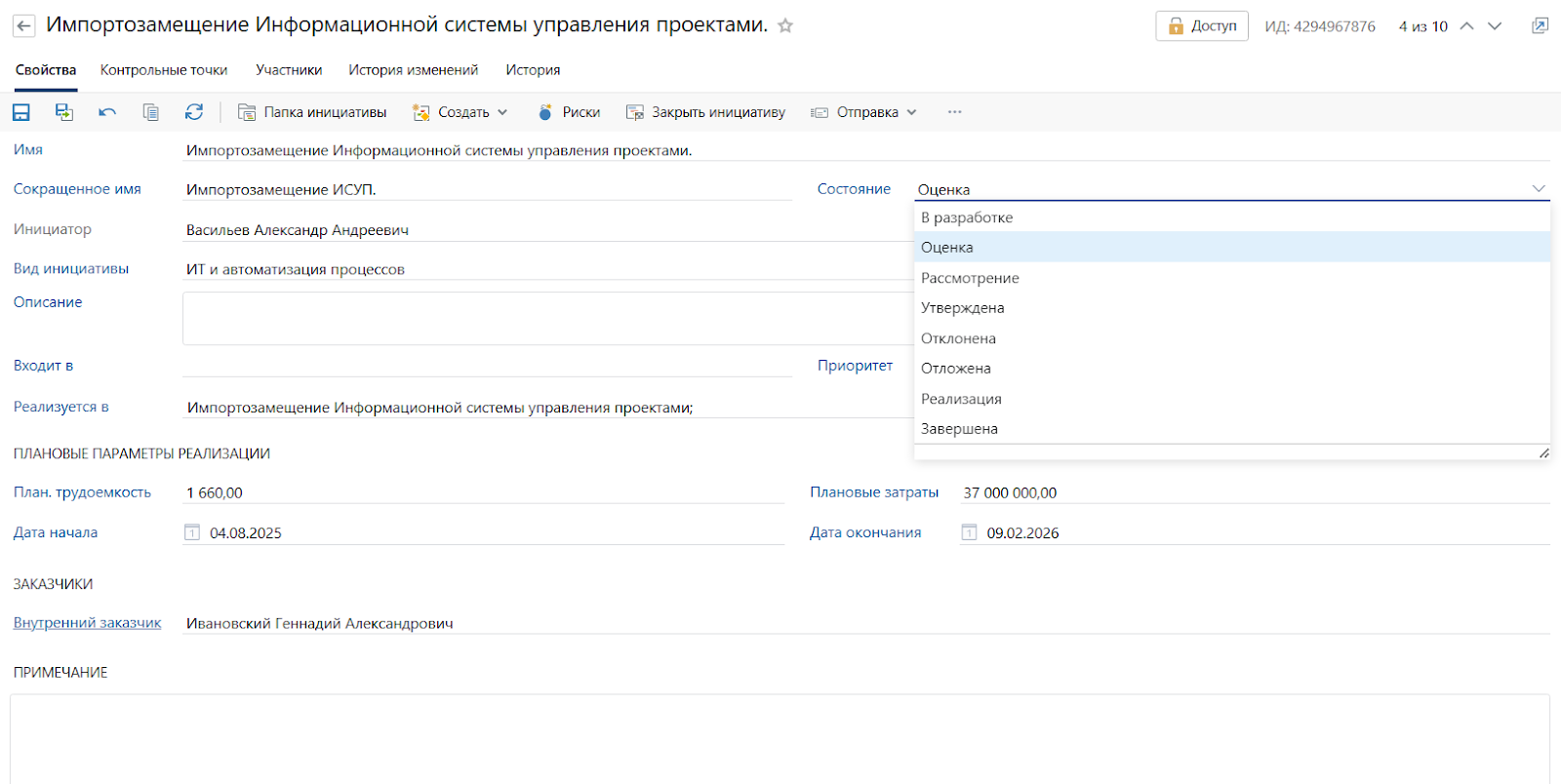Select Утверждена in the state list
This screenshot has height=784, width=1561.
(x=963, y=308)
